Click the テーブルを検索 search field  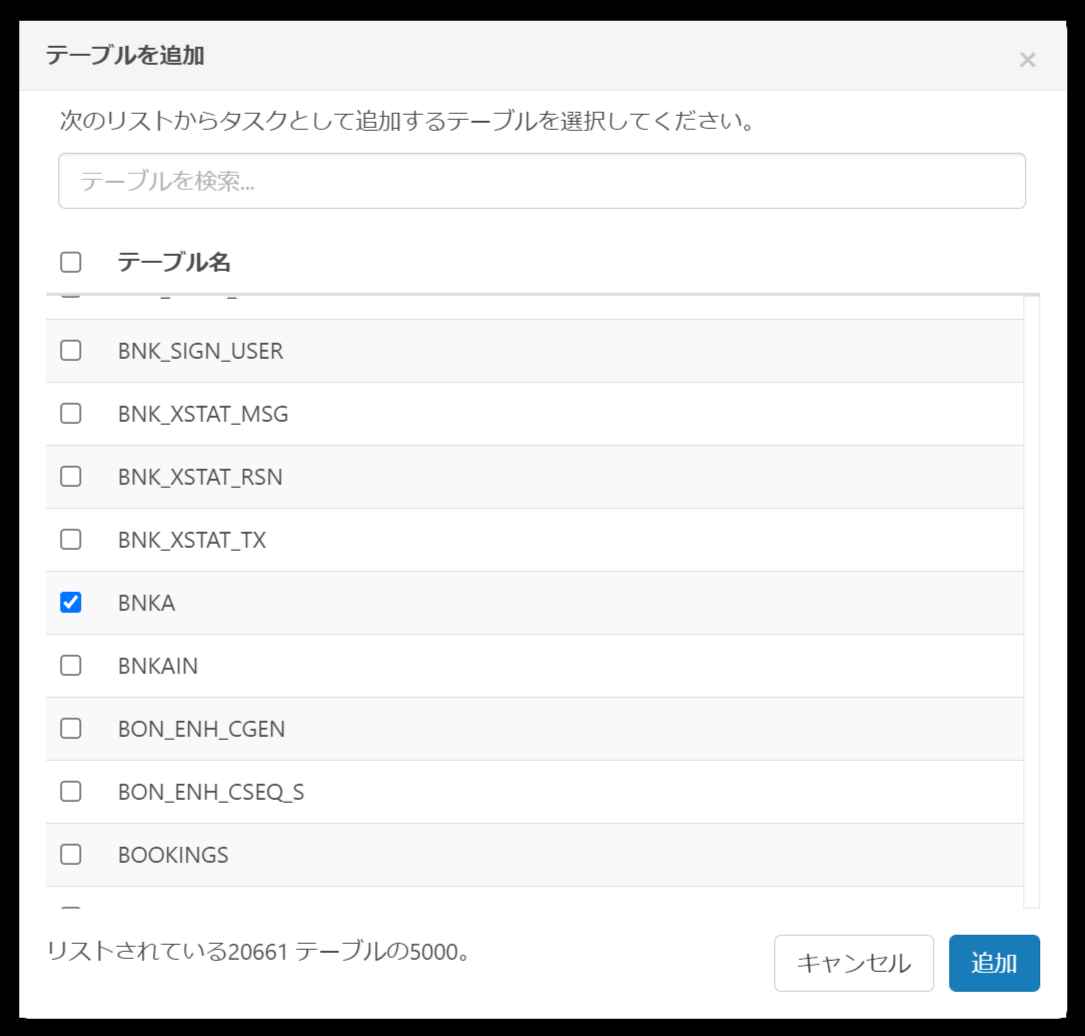(542, 181)
